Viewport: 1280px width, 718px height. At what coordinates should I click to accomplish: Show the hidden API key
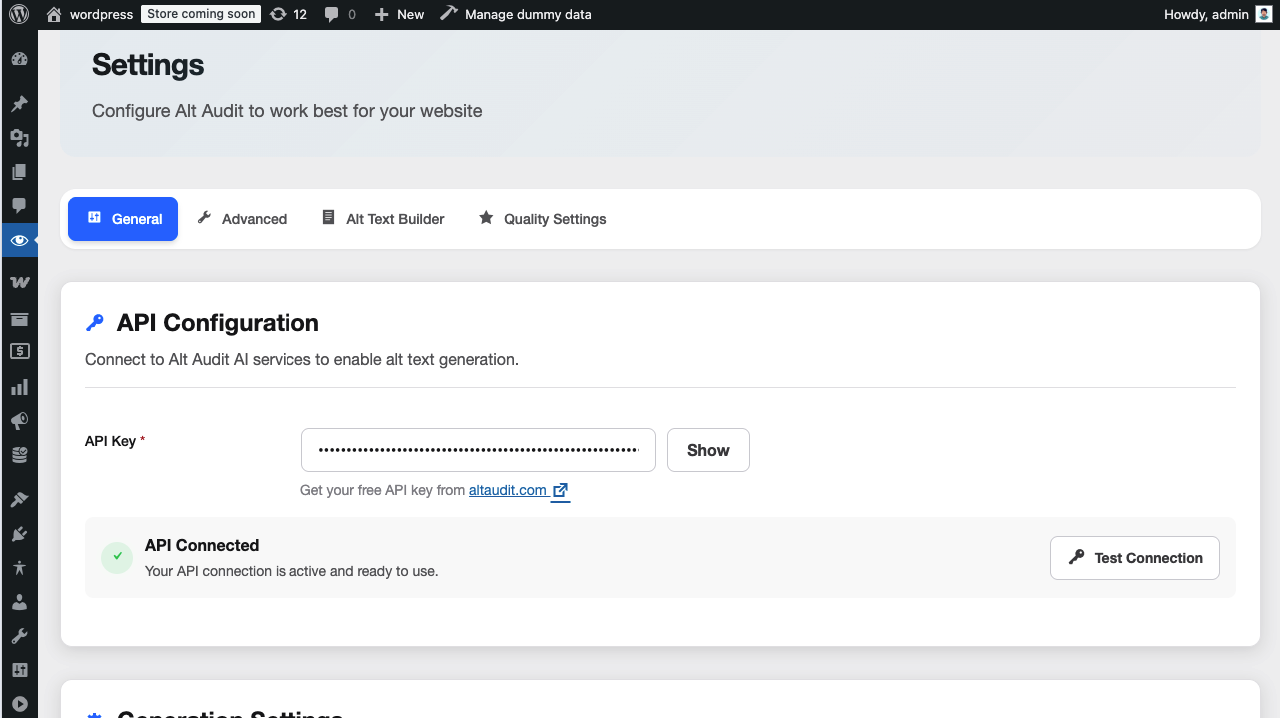[708, 450]
